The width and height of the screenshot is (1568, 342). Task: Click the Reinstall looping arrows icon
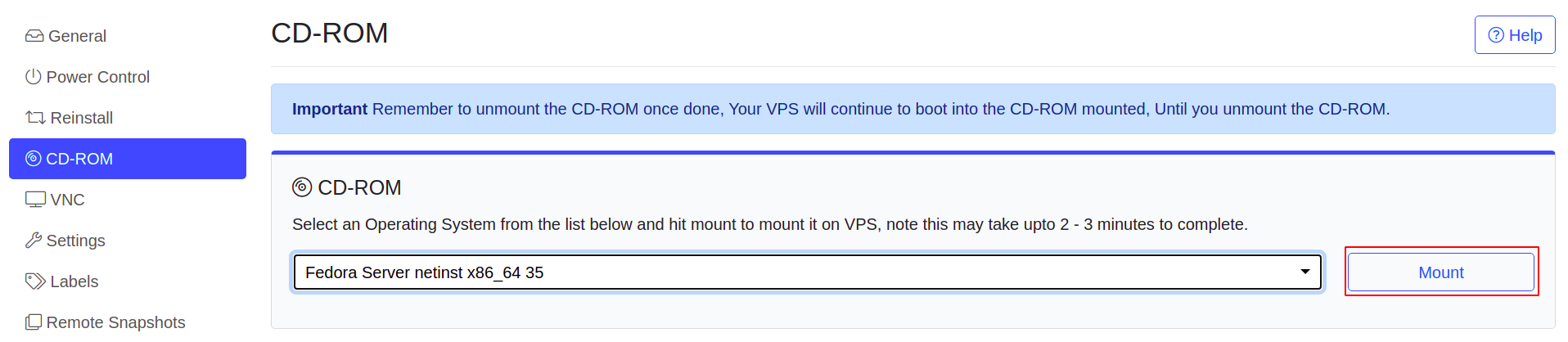[35, 118]
